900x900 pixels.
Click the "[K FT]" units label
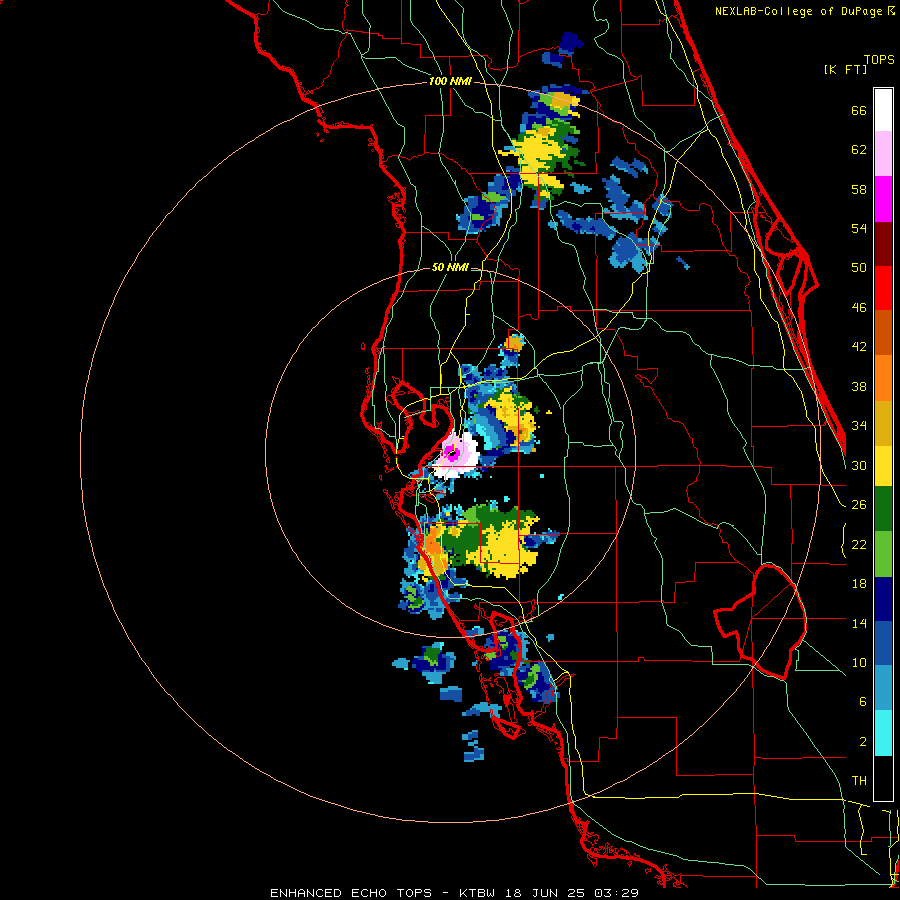tap(845, 70)
